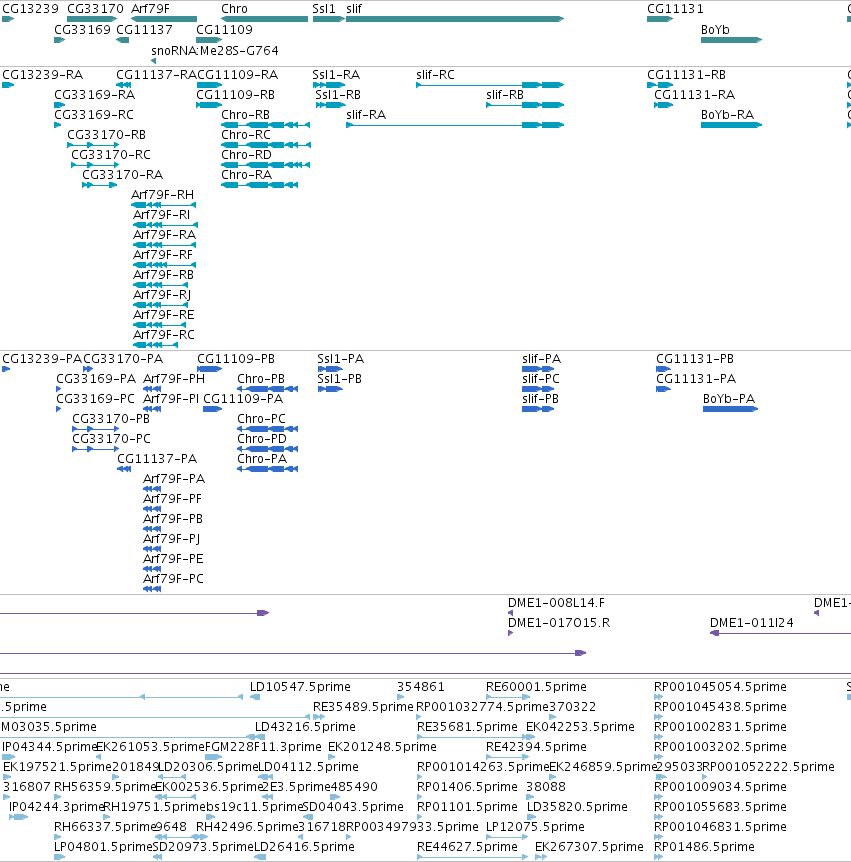Select the Arf79F gene label
The width and height of the screenshot is (851, 862).
(x=150, y=9)
